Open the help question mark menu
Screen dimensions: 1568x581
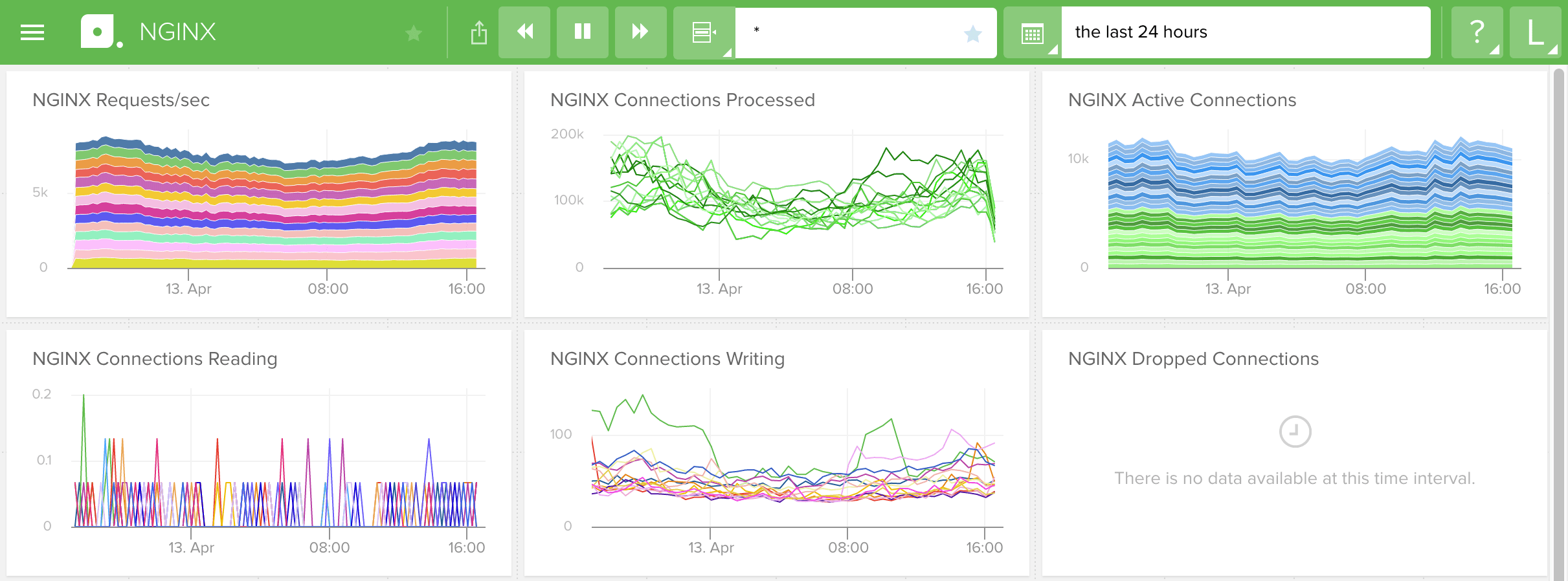1477,32
